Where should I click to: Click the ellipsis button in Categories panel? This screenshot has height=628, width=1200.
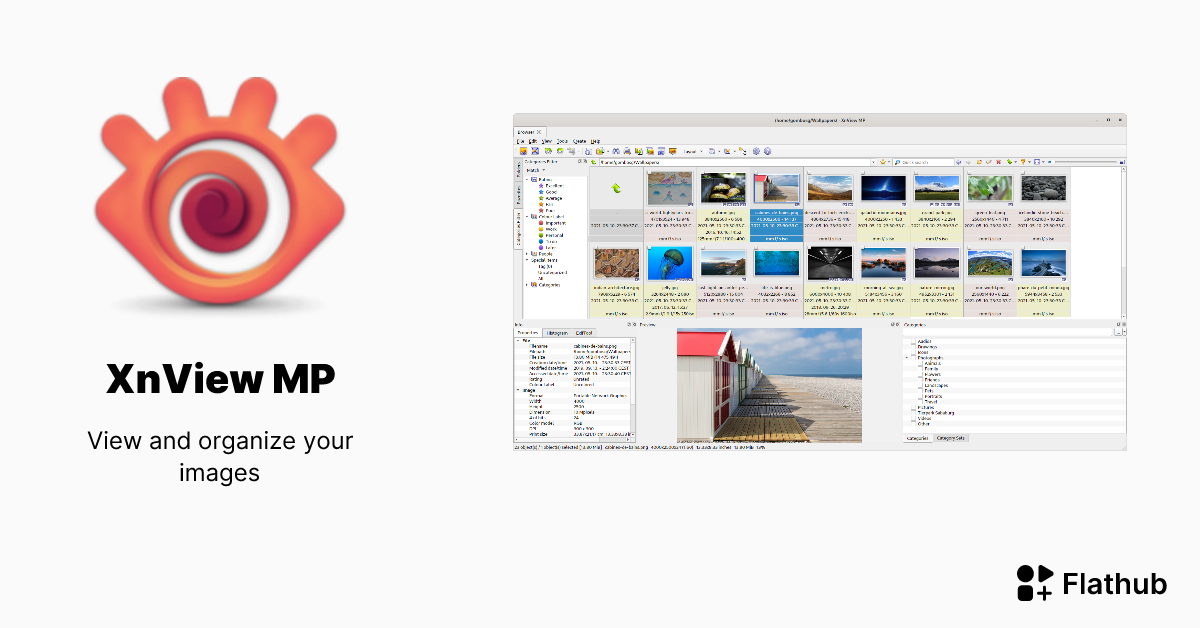(x=1118, y=332)
